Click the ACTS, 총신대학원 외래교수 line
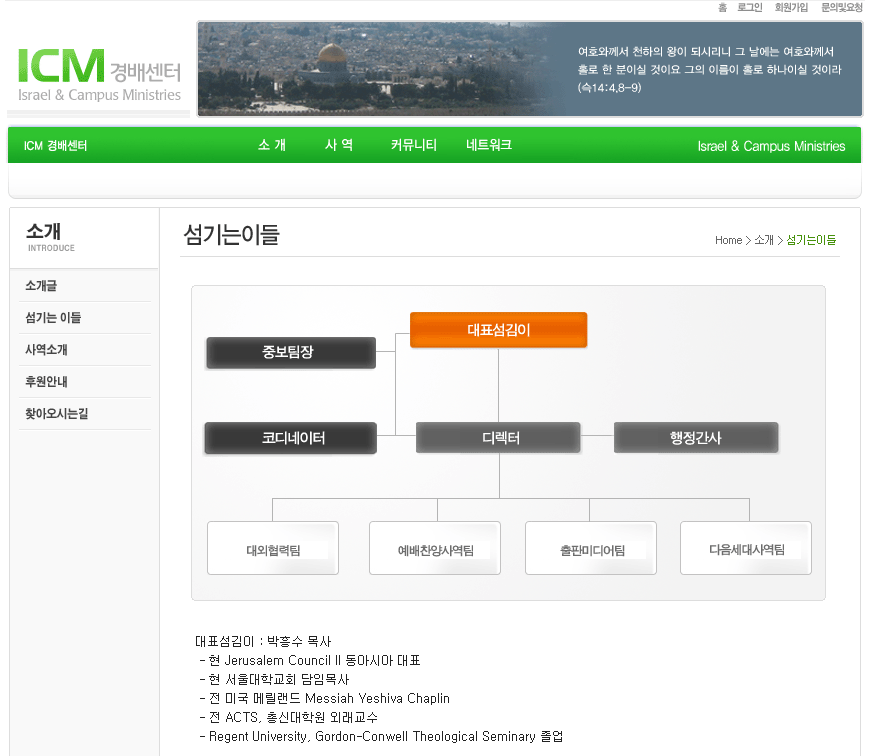 [x=289, y=717]
